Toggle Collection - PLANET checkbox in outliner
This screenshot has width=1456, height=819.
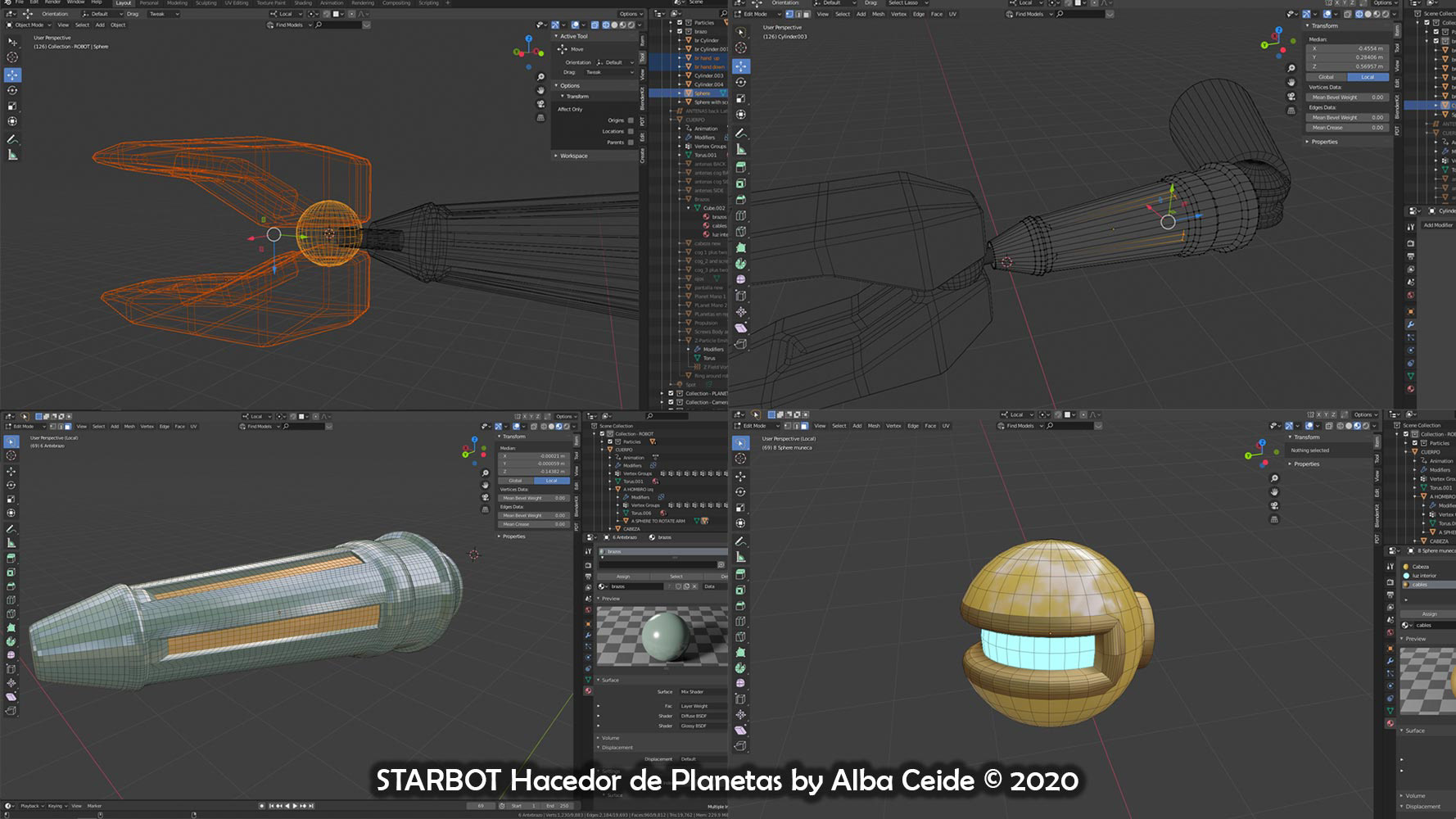[x=671, y=393]
